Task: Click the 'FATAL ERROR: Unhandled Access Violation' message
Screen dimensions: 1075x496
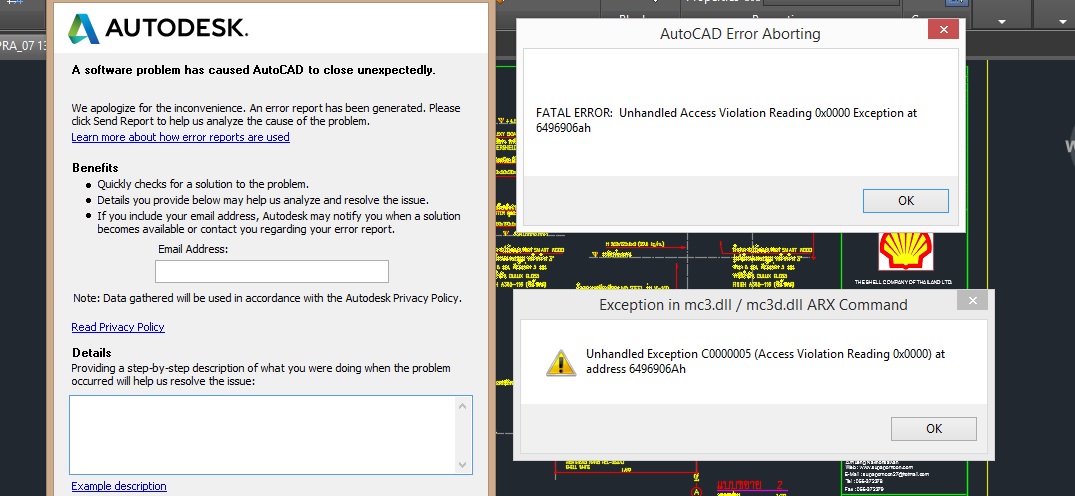Action: (726, 120)
